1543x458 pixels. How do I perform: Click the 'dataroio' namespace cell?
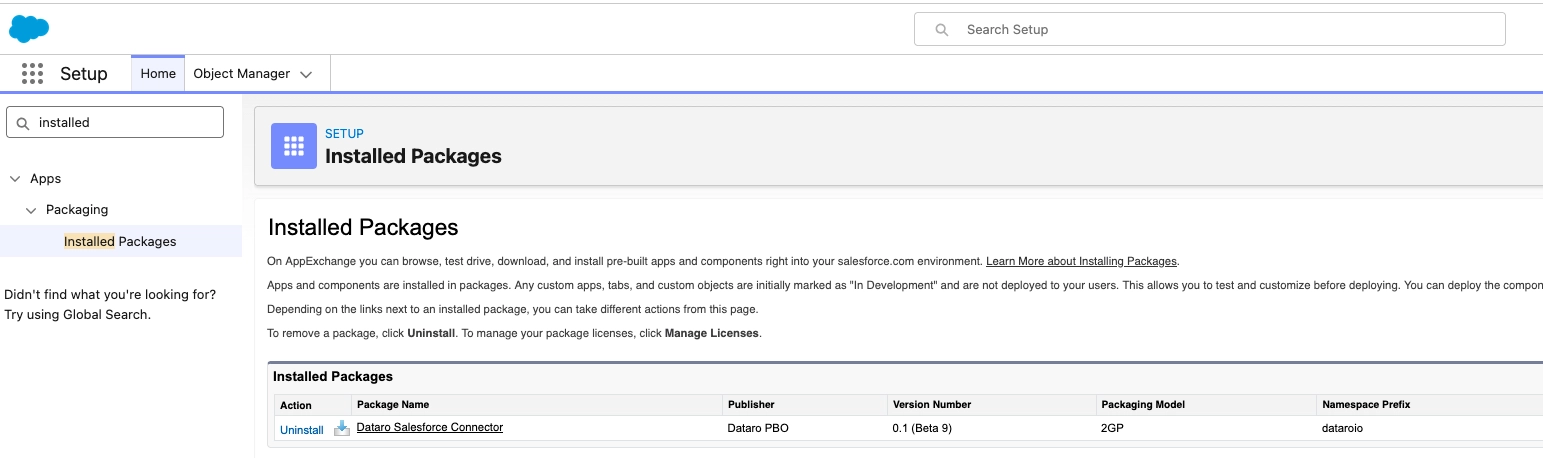click(x=1342, y=428)
